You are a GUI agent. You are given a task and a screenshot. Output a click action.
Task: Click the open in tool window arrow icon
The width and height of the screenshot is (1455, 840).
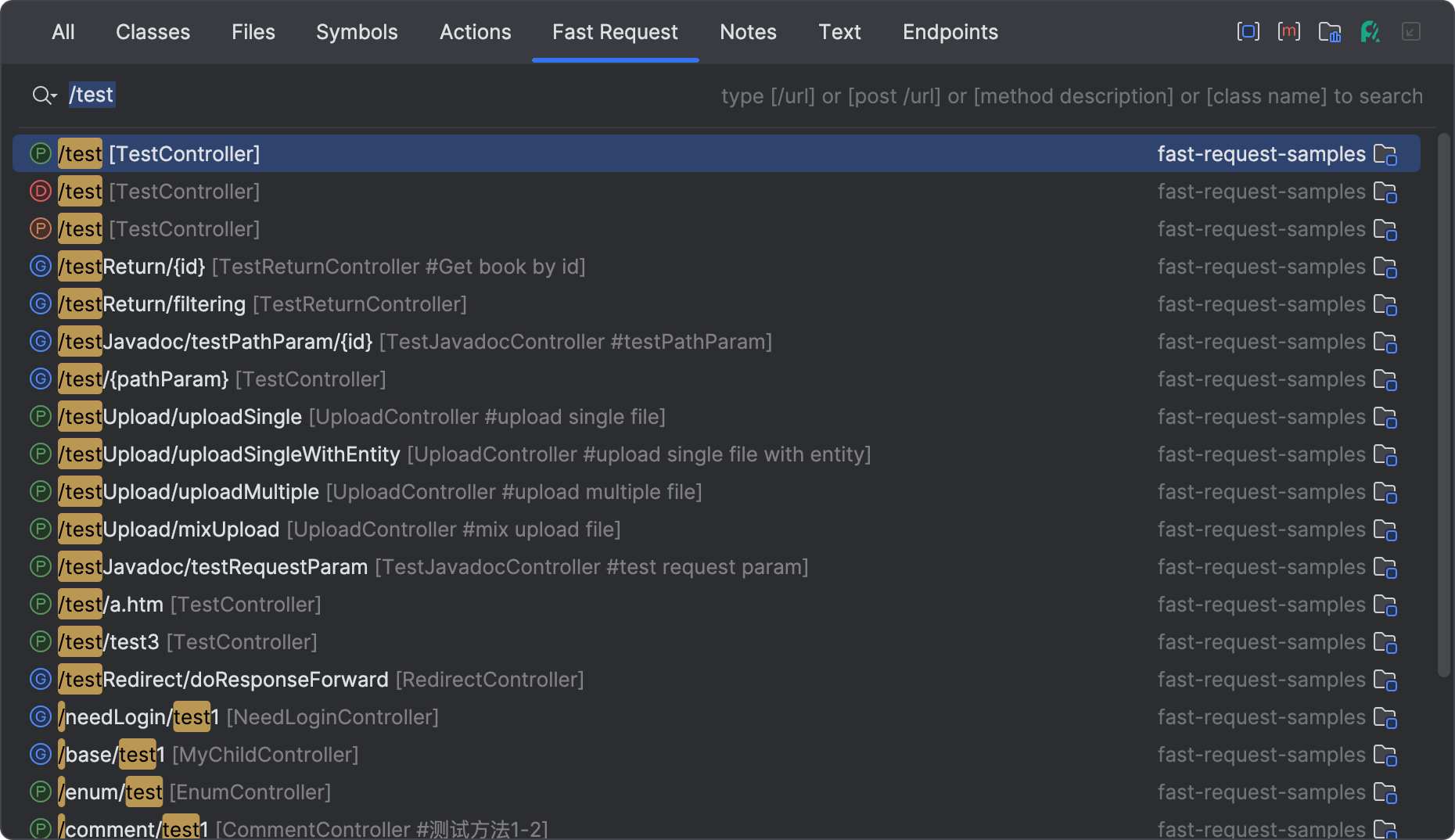[x=1410, y=32]
